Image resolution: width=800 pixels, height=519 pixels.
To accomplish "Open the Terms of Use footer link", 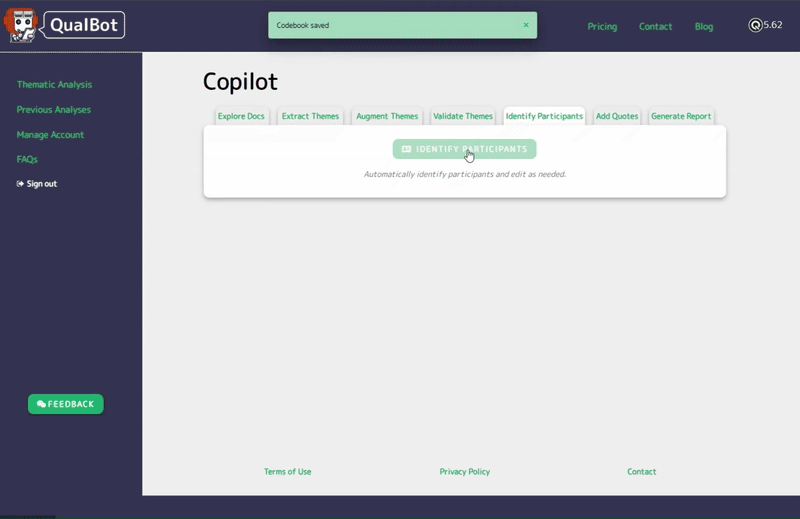I will tap(287, 472).
